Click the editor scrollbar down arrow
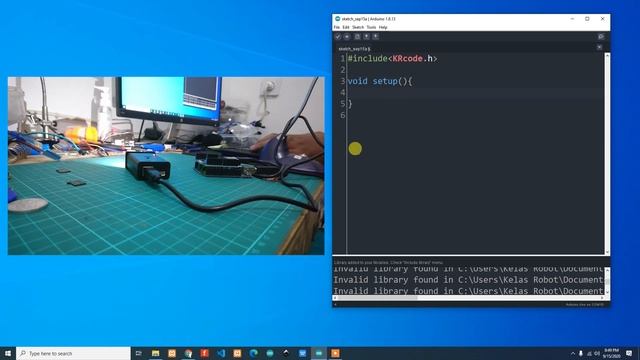Screen dimensions: 640x360 (607, 253)
